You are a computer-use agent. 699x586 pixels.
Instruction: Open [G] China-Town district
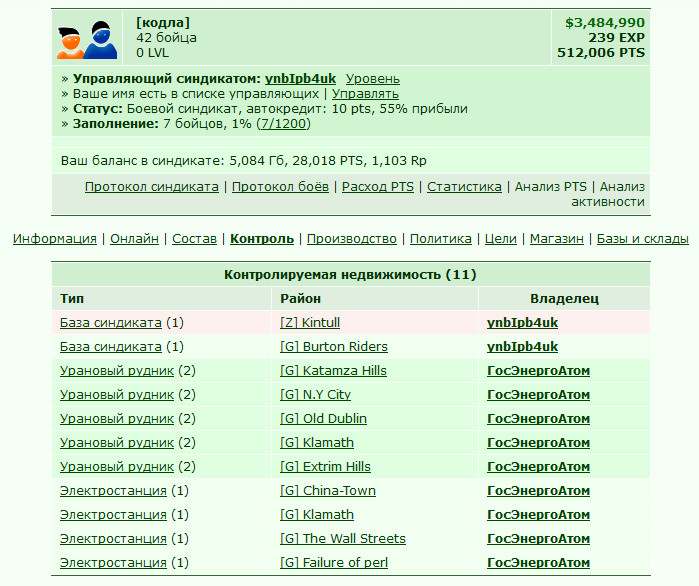click(328, 491)
